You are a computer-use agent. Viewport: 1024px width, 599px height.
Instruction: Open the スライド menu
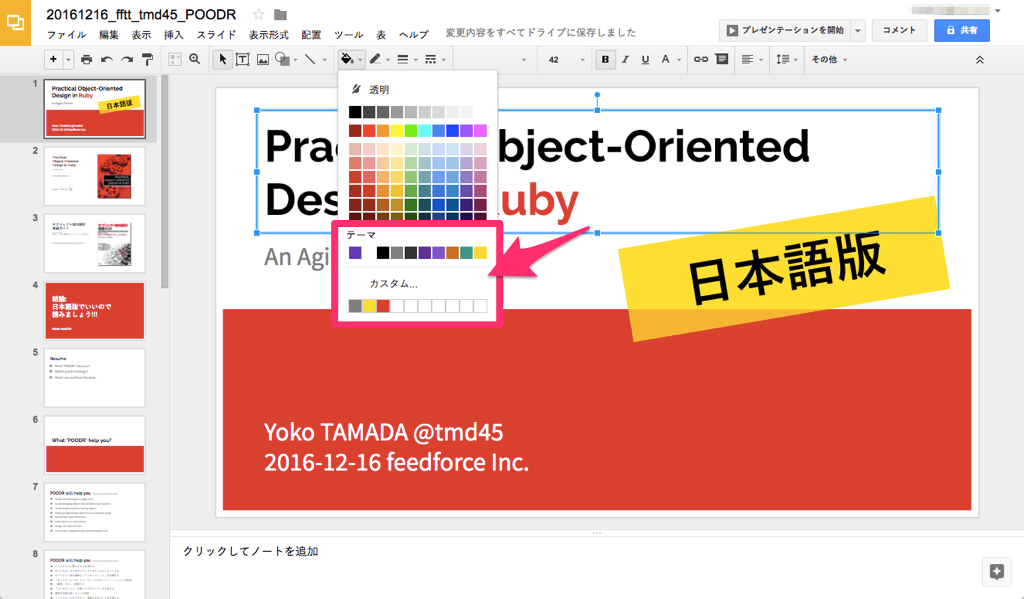pos(216,35)
